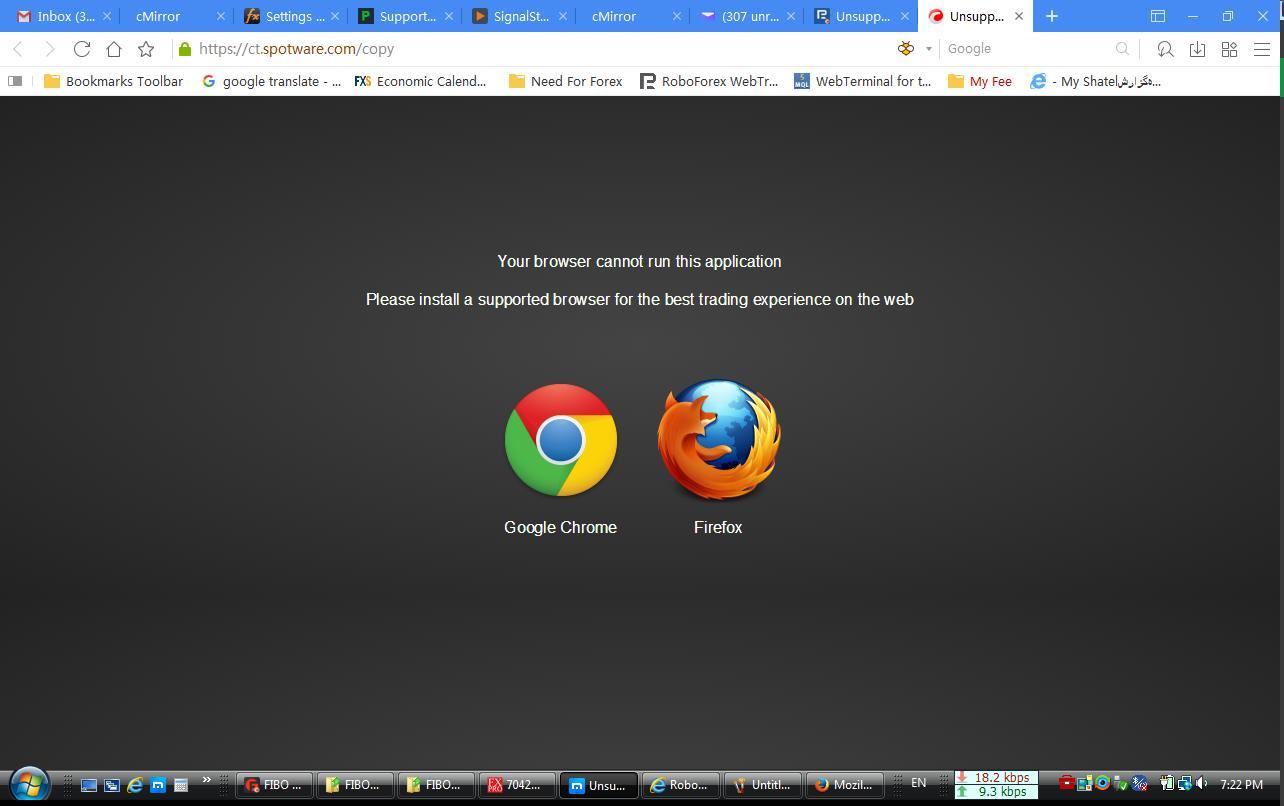The height and width of the screenshot is (806, 1284).
Task: Open the 7042 FxPro taskbar window
Action: tap(517, 785)
